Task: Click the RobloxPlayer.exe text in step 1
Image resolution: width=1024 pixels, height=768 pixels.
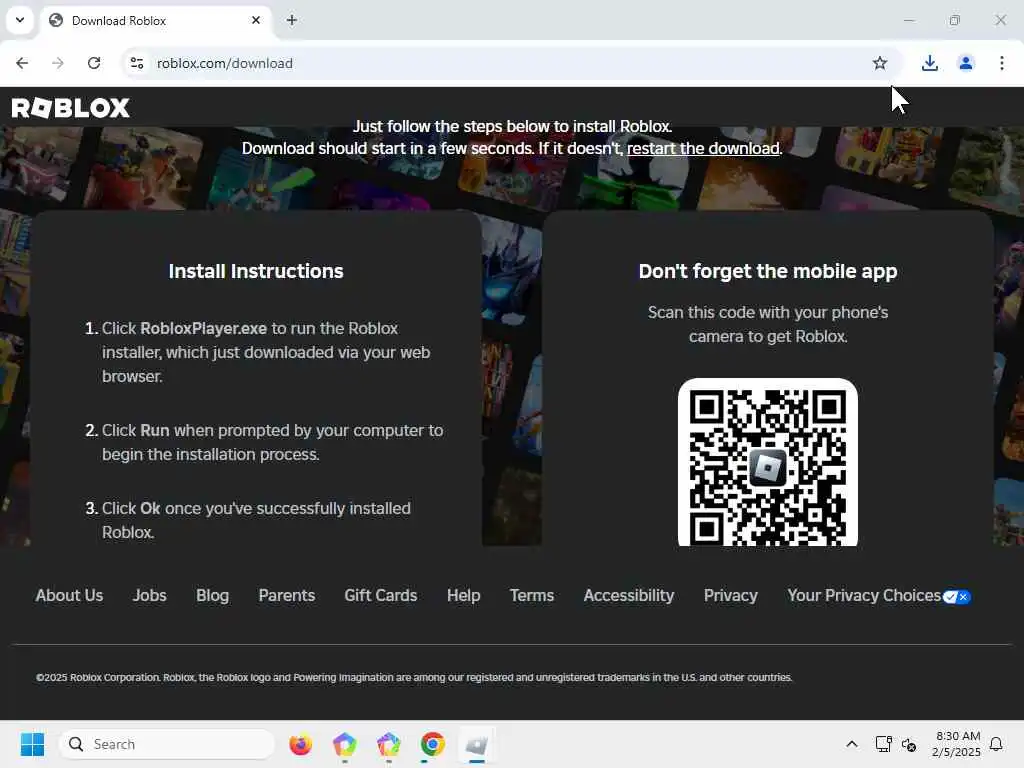Action: (203, 328)
